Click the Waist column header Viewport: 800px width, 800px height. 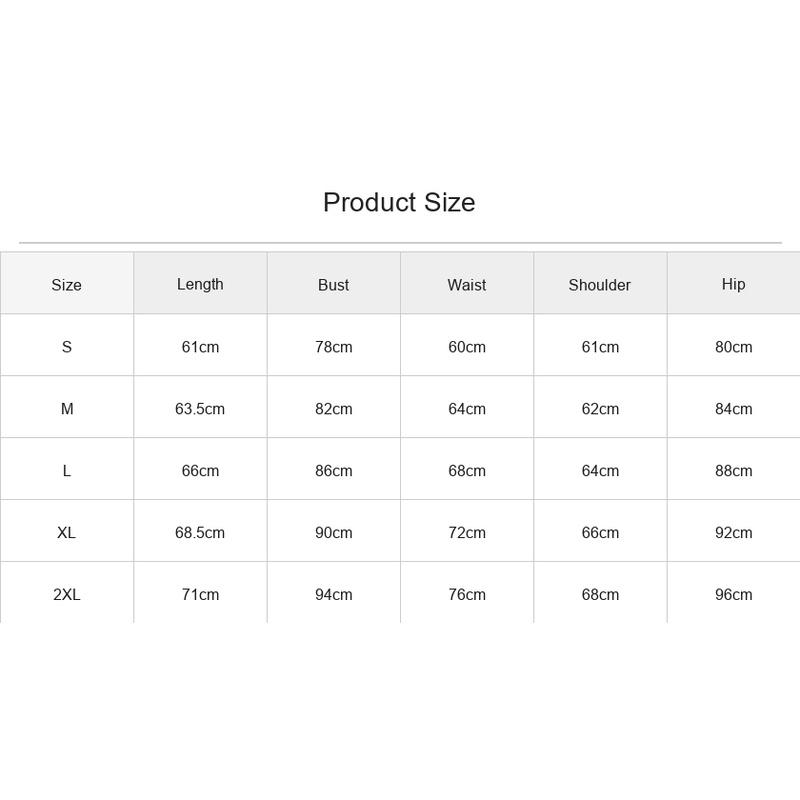[466, 285]
